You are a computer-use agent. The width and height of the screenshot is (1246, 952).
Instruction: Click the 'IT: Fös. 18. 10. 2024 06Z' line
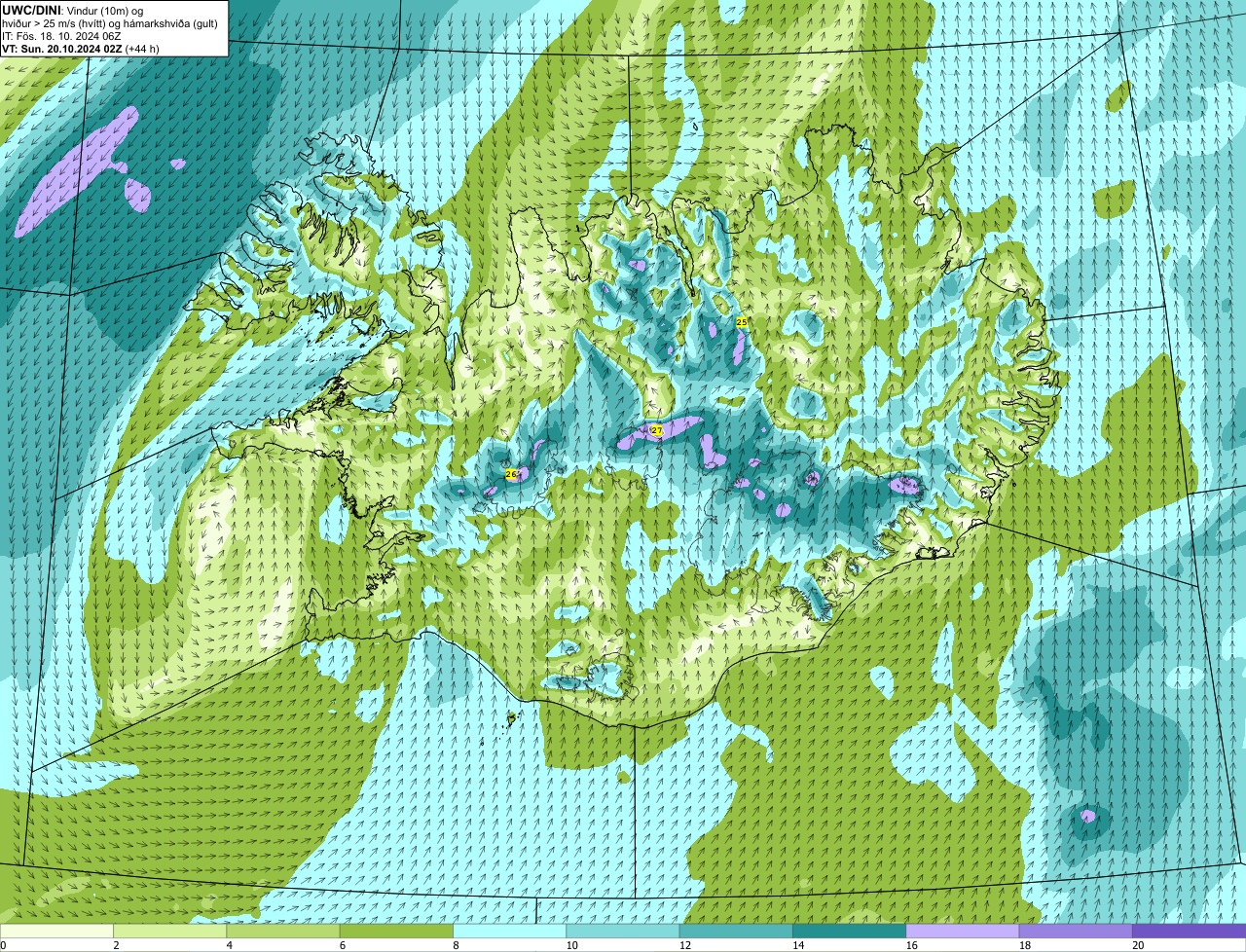click(x=61, y=35)
